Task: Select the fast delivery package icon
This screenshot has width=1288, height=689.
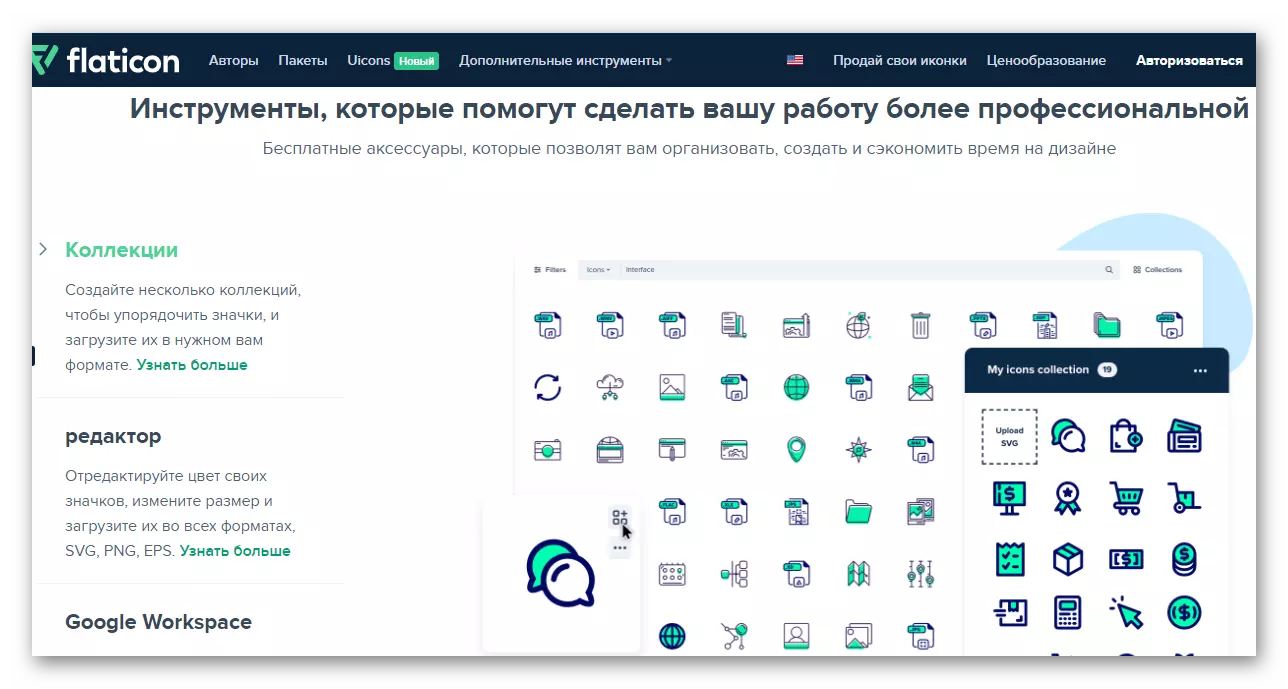Action: [1010, 613]
